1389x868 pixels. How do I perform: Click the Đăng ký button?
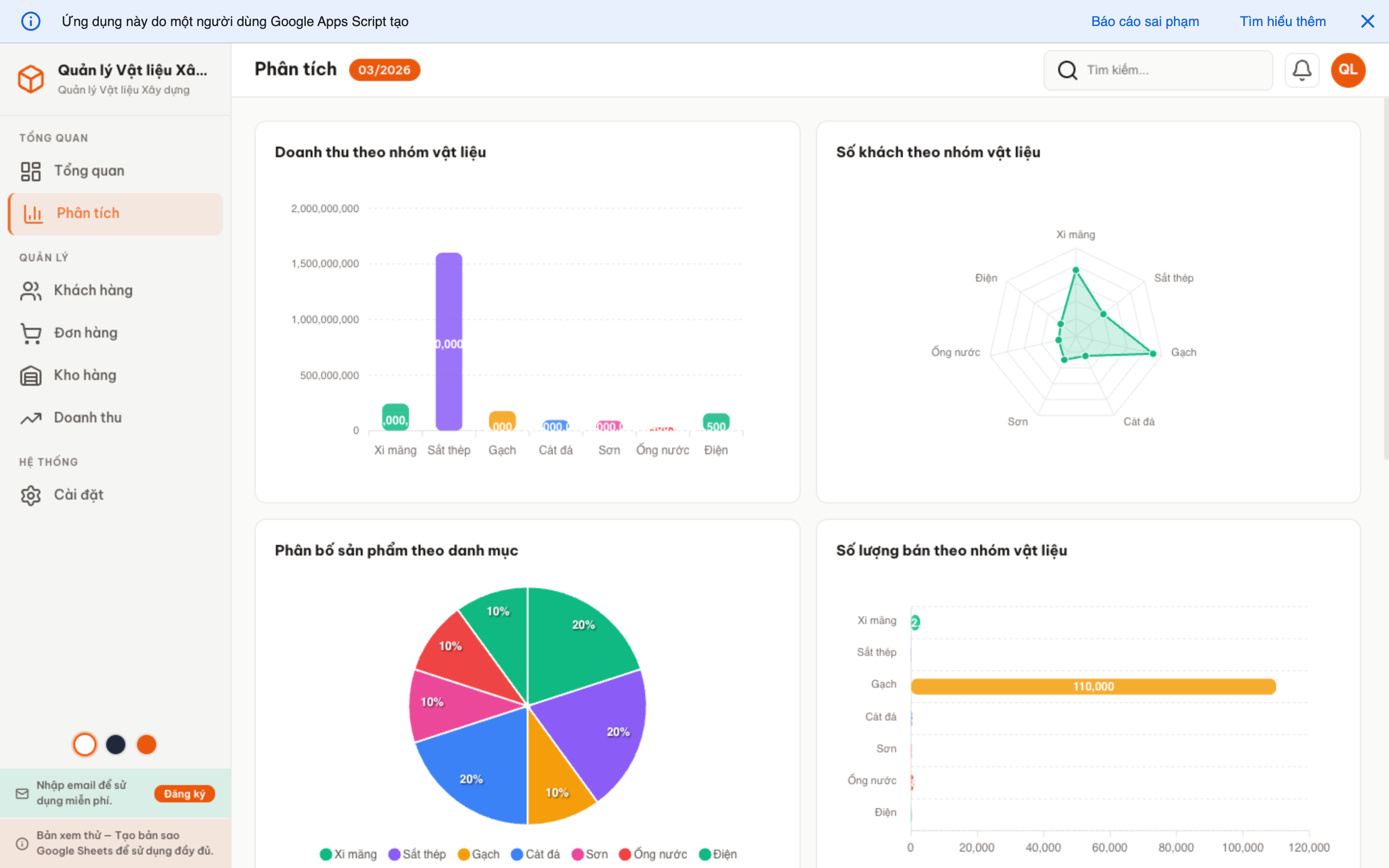point(184,793)
